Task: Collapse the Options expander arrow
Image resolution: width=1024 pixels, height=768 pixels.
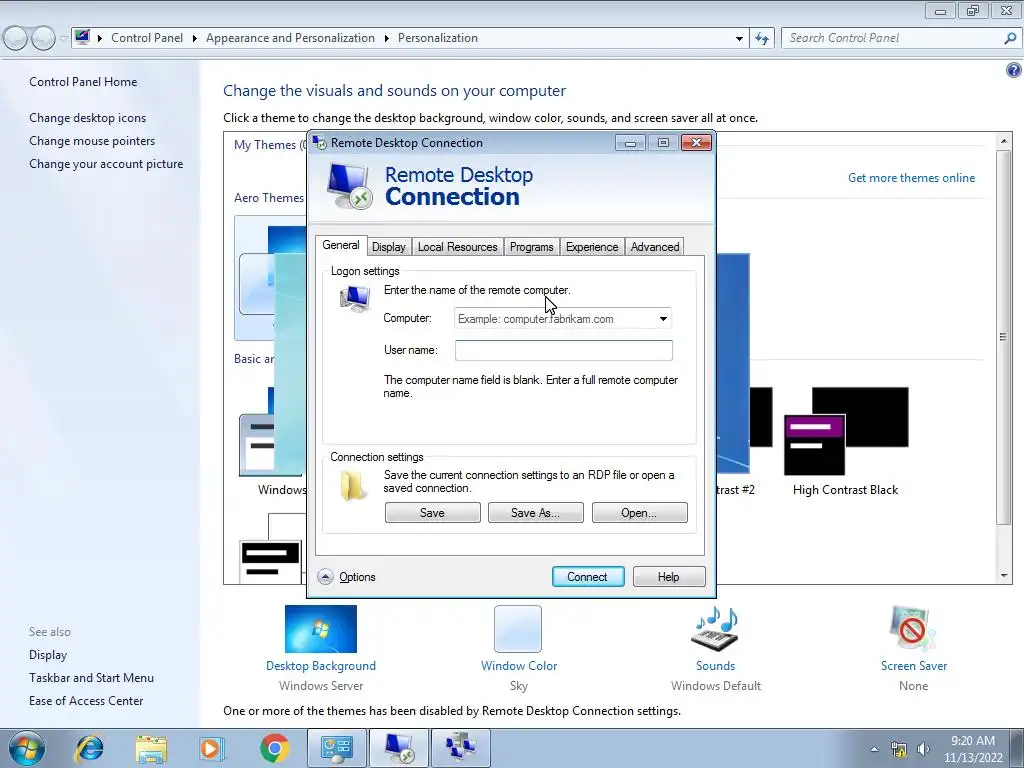Action: tap(325, 577)
